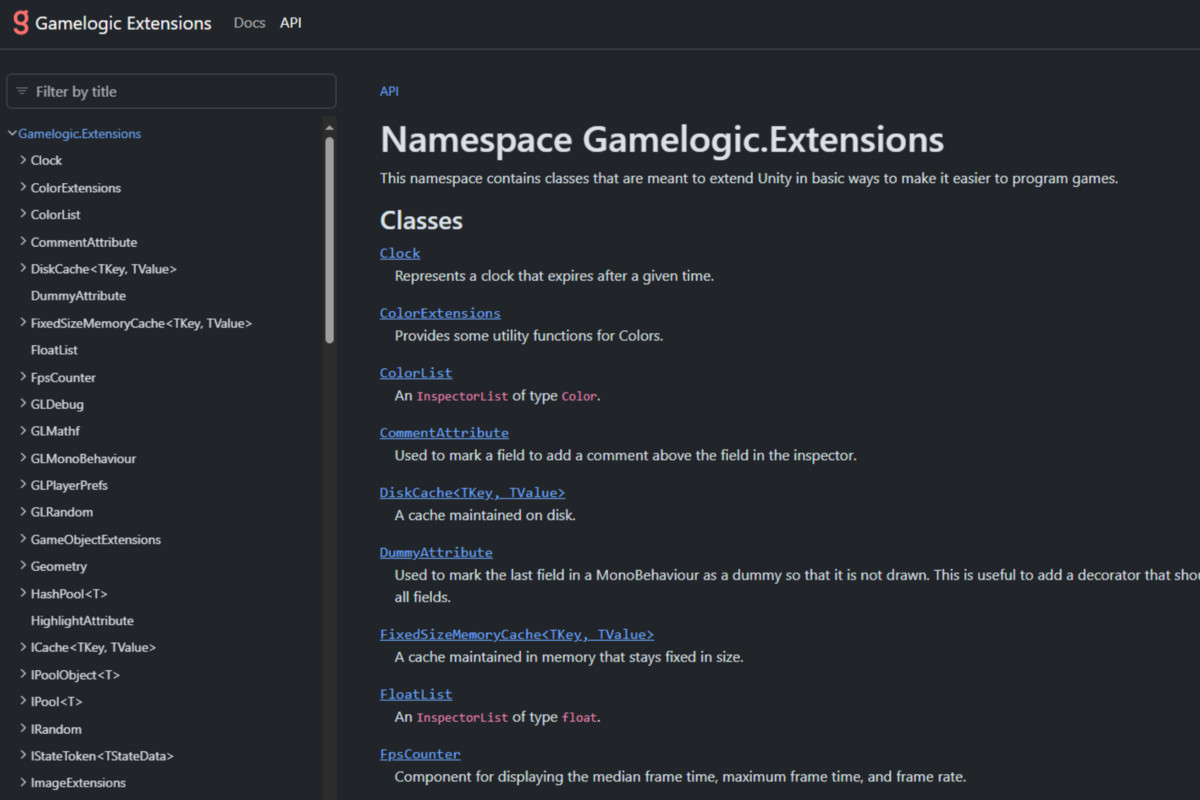The height and width of the screenshot is (800, 1200).
Task: Collapse the Gamelogic.Extensions tree node
Action: point(12,133)
